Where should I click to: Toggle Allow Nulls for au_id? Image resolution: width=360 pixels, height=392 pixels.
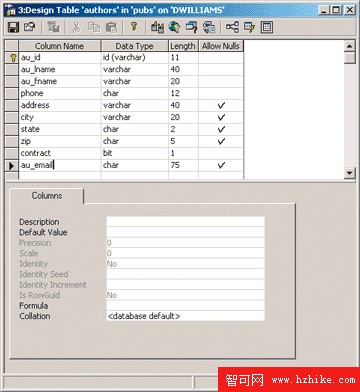pyautogui.click(x=221, y=58)
